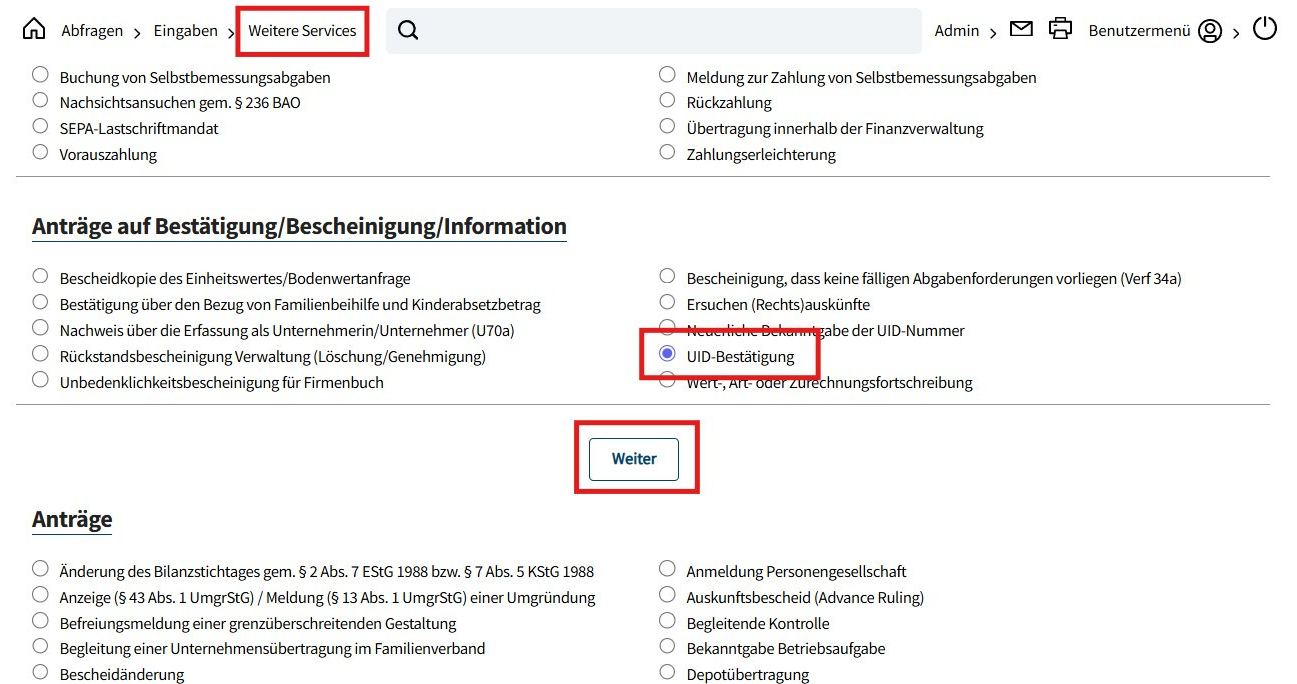1297x684 pixels.
Task: Click the power logout icon
Action: pos(1265,28)
